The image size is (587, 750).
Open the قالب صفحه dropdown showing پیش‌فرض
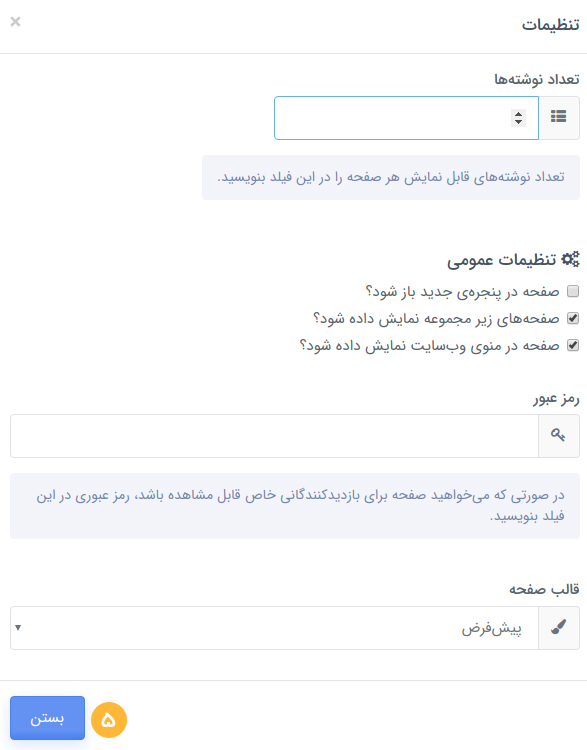(x=275, y=628)
